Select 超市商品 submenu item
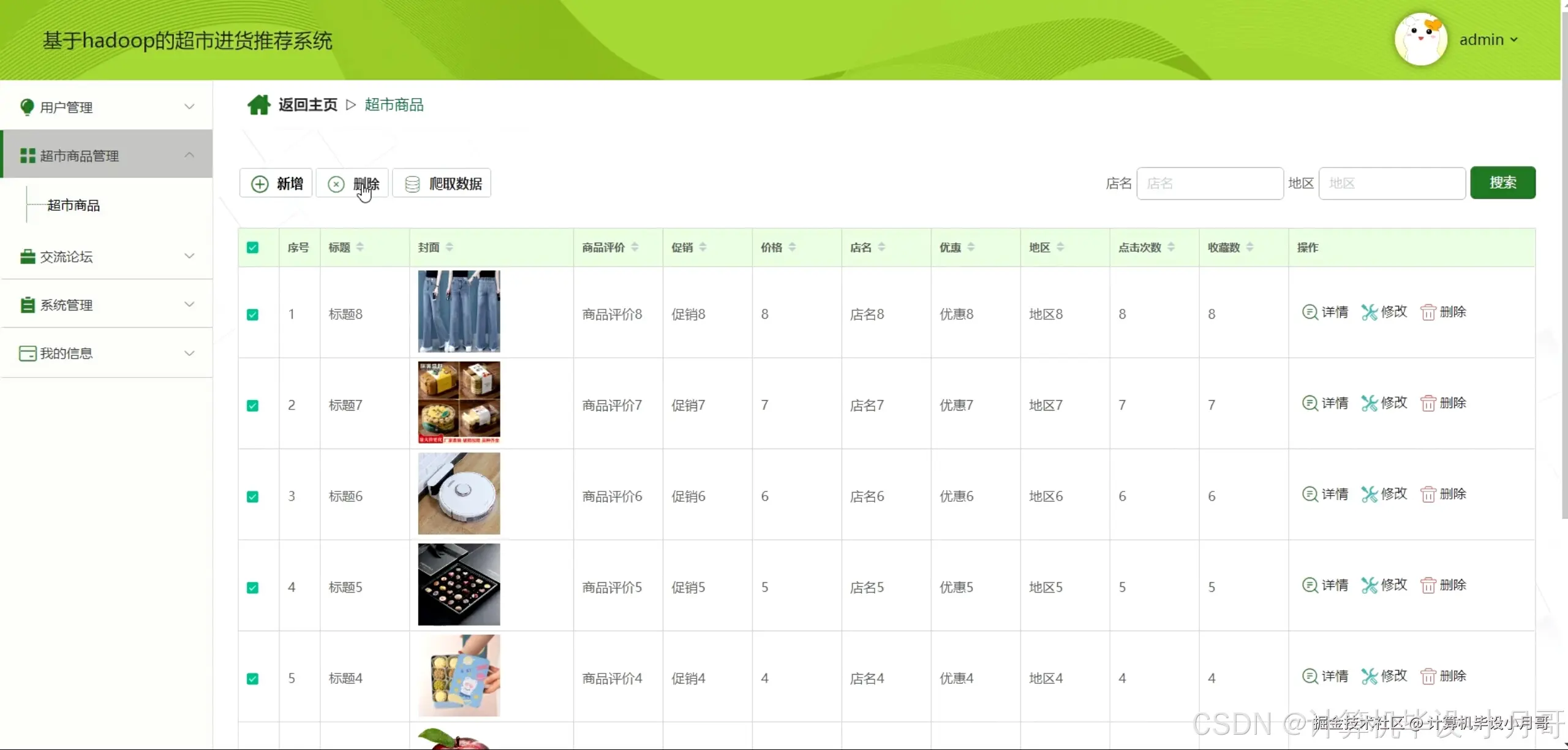 [73, 205]
